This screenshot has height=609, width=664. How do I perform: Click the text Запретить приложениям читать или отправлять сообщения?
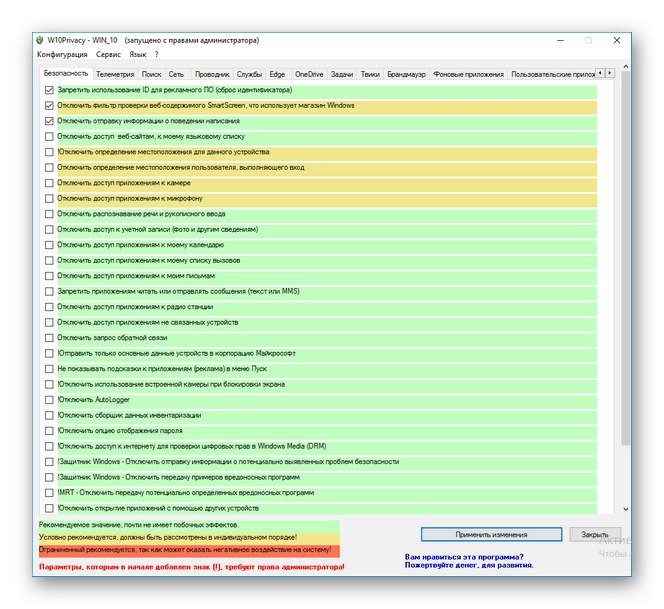click(178, 291)
